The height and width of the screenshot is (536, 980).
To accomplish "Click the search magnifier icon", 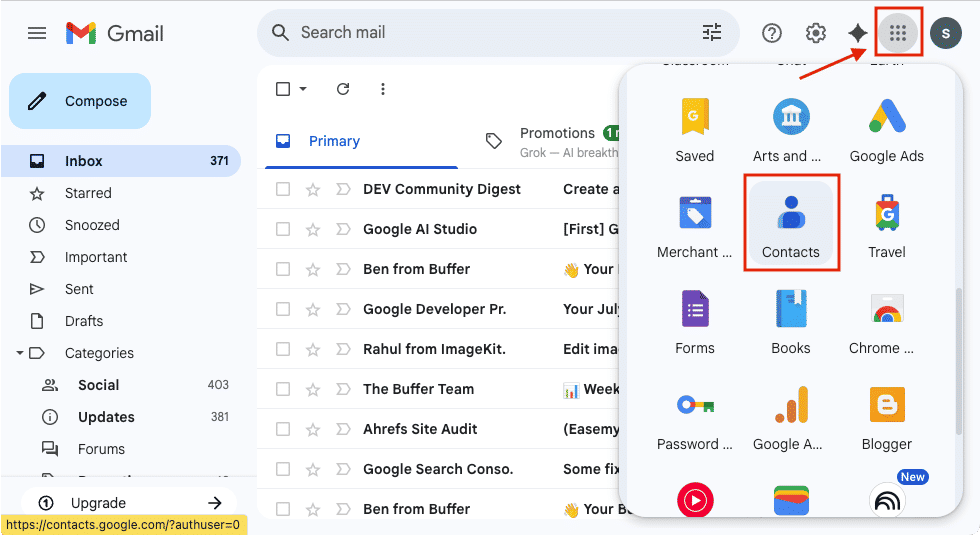I will coord(280,32).
